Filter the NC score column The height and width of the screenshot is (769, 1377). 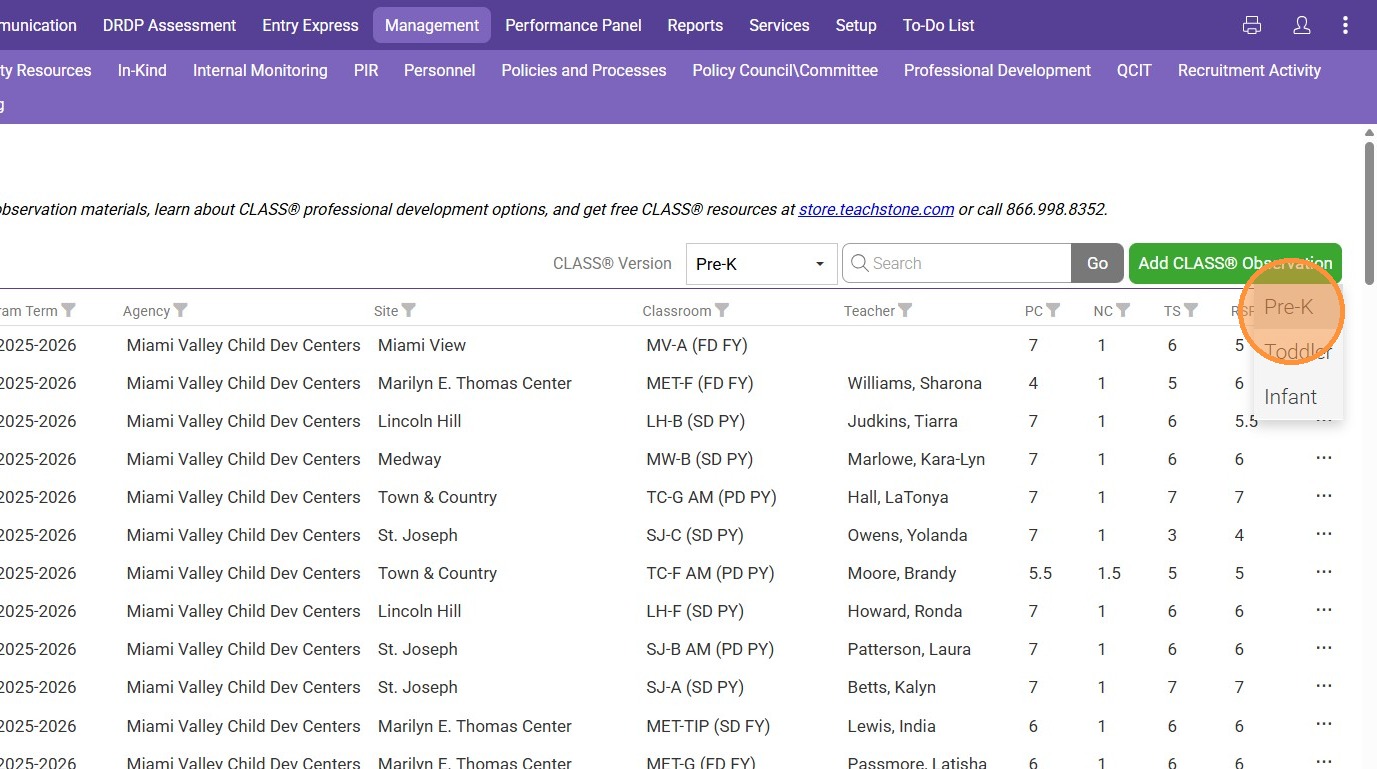(x=1123, y=311)
